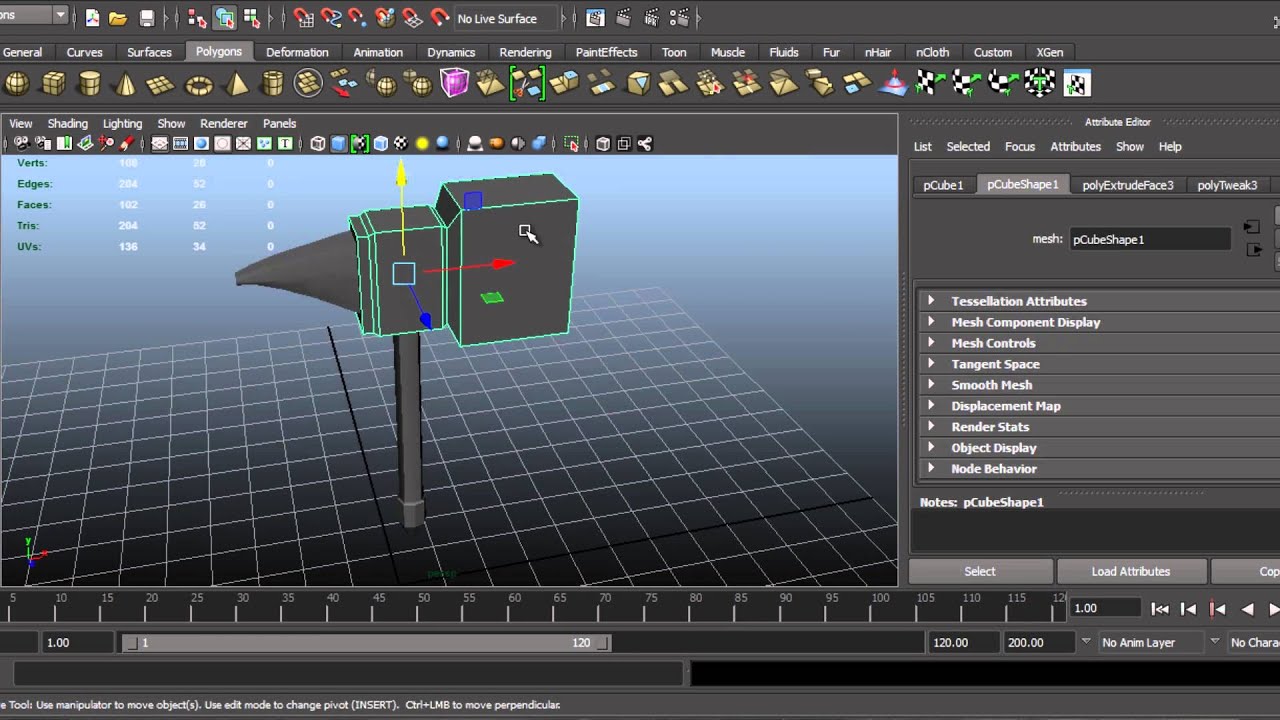1280x720 pixels.
Task: Open the viewport Shading menu
Action: [x=67, y=124]
